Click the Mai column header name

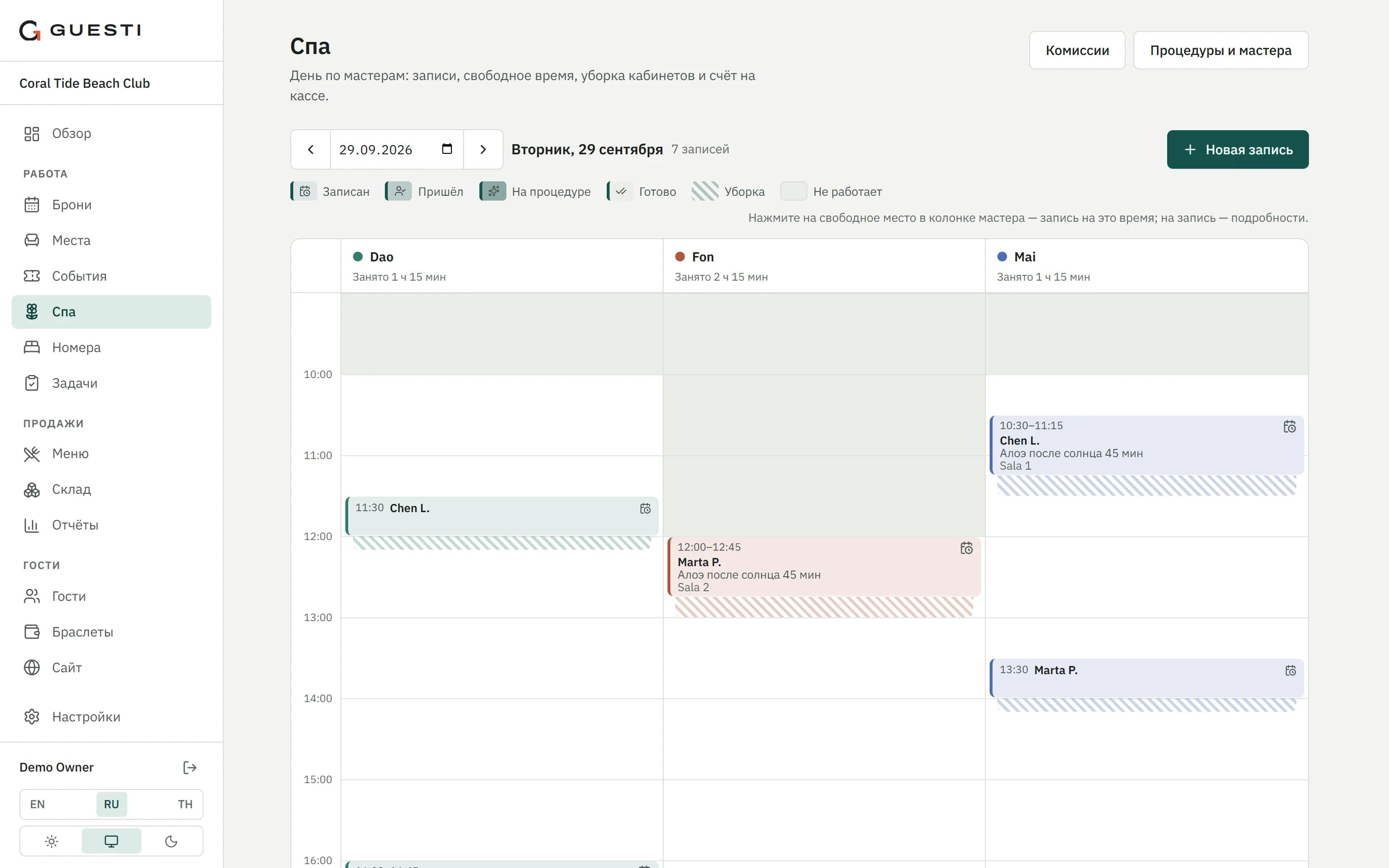click(x=1024, y=257)
